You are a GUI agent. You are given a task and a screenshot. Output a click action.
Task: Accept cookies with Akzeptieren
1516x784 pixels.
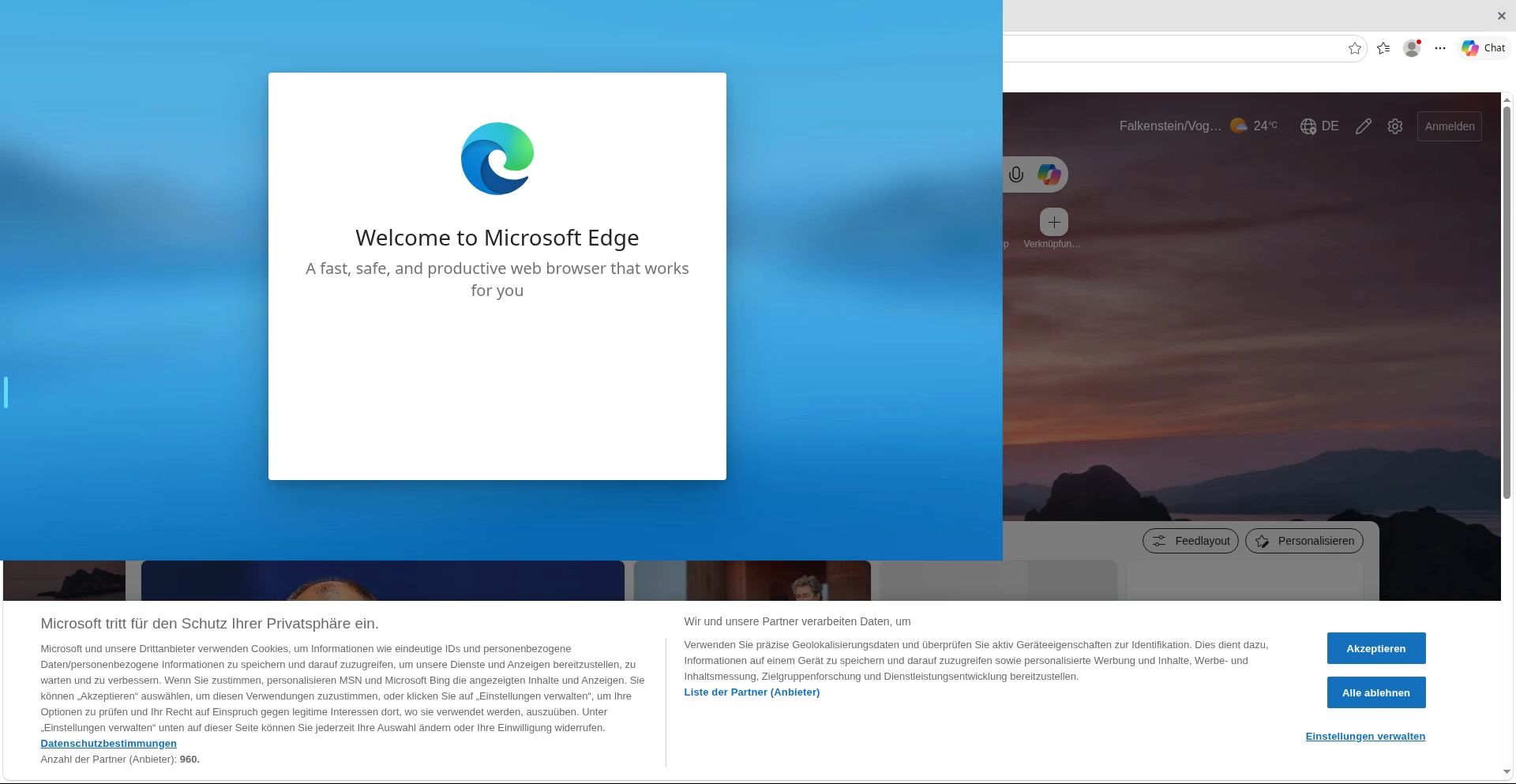pyautogui.click(x=1376, y=648)
